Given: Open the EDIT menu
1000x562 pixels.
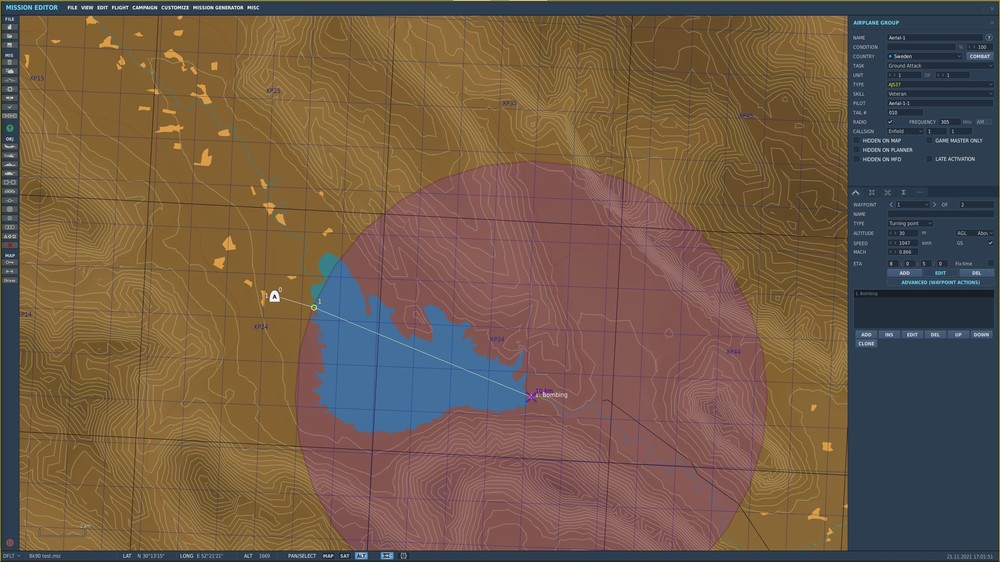Looking at the screenshot, I should [102, 8].
